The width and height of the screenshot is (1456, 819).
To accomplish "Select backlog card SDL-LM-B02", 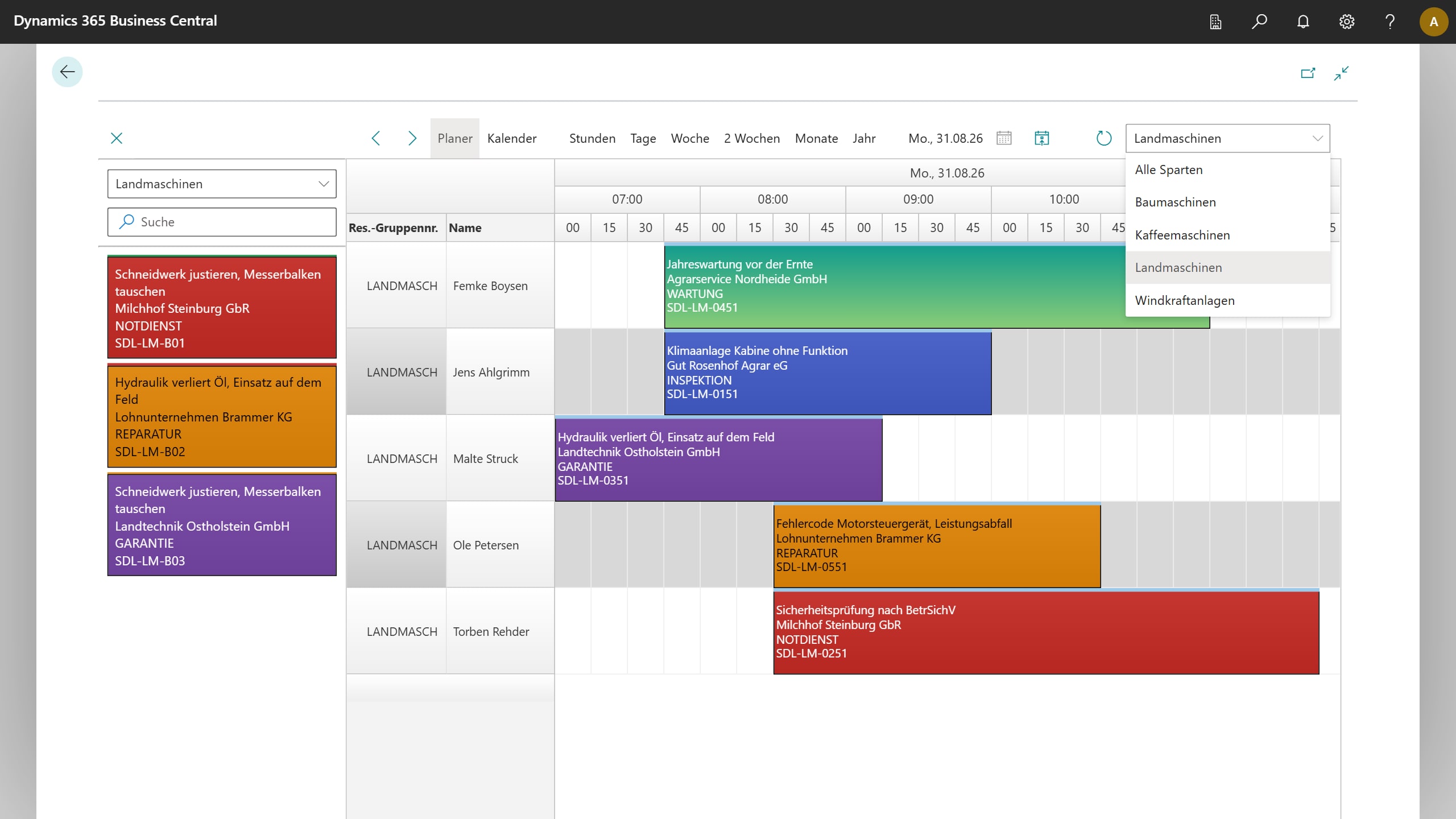I will (222, 416).
